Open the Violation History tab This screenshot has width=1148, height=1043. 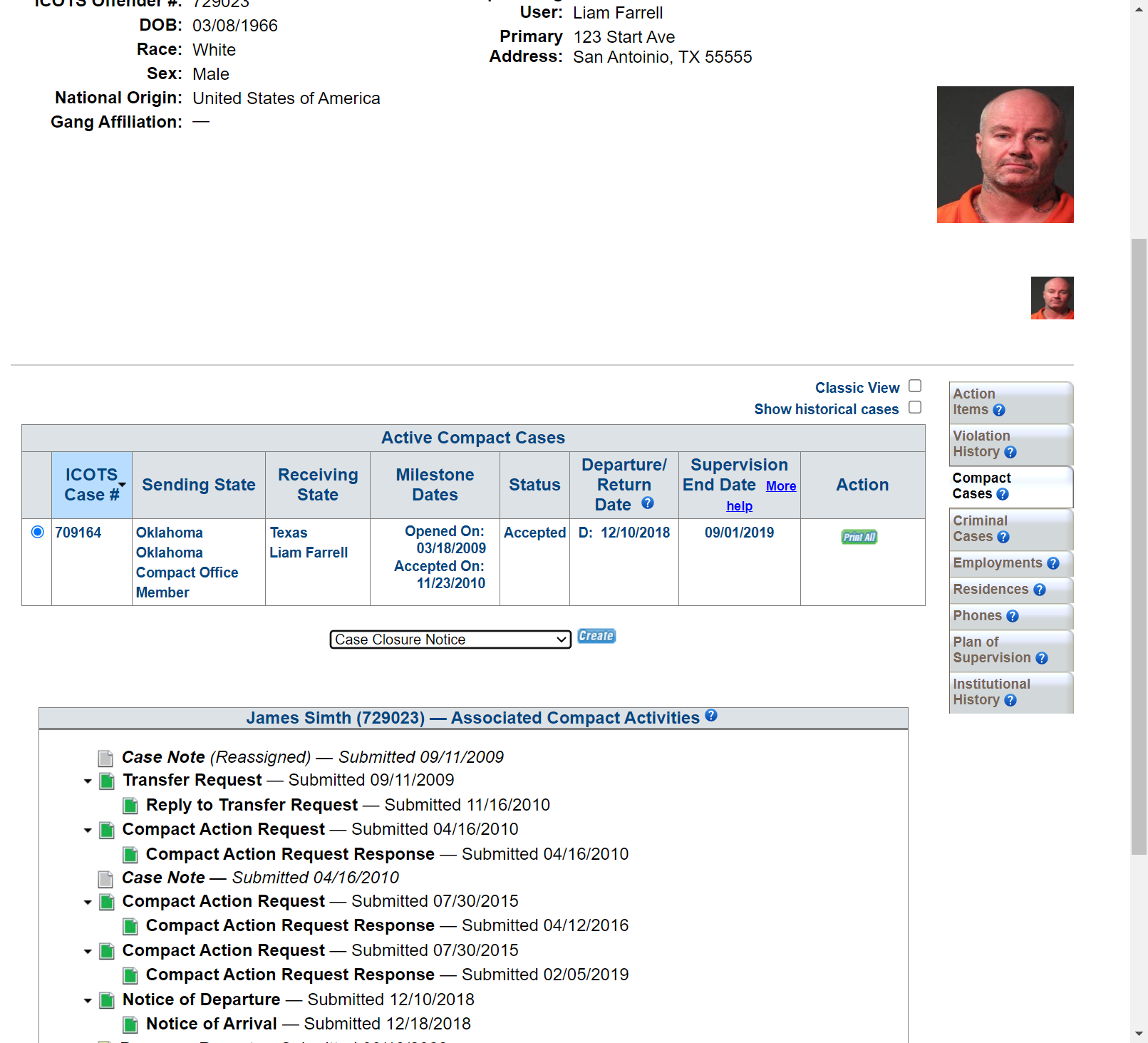pyautogui.click(x=1010, y=444)
